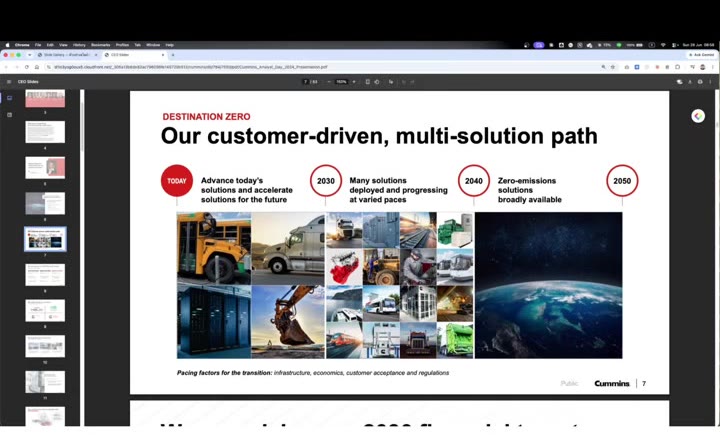
Task: Open the History menu
Action: pyautogui.click(x=79, y=45)
